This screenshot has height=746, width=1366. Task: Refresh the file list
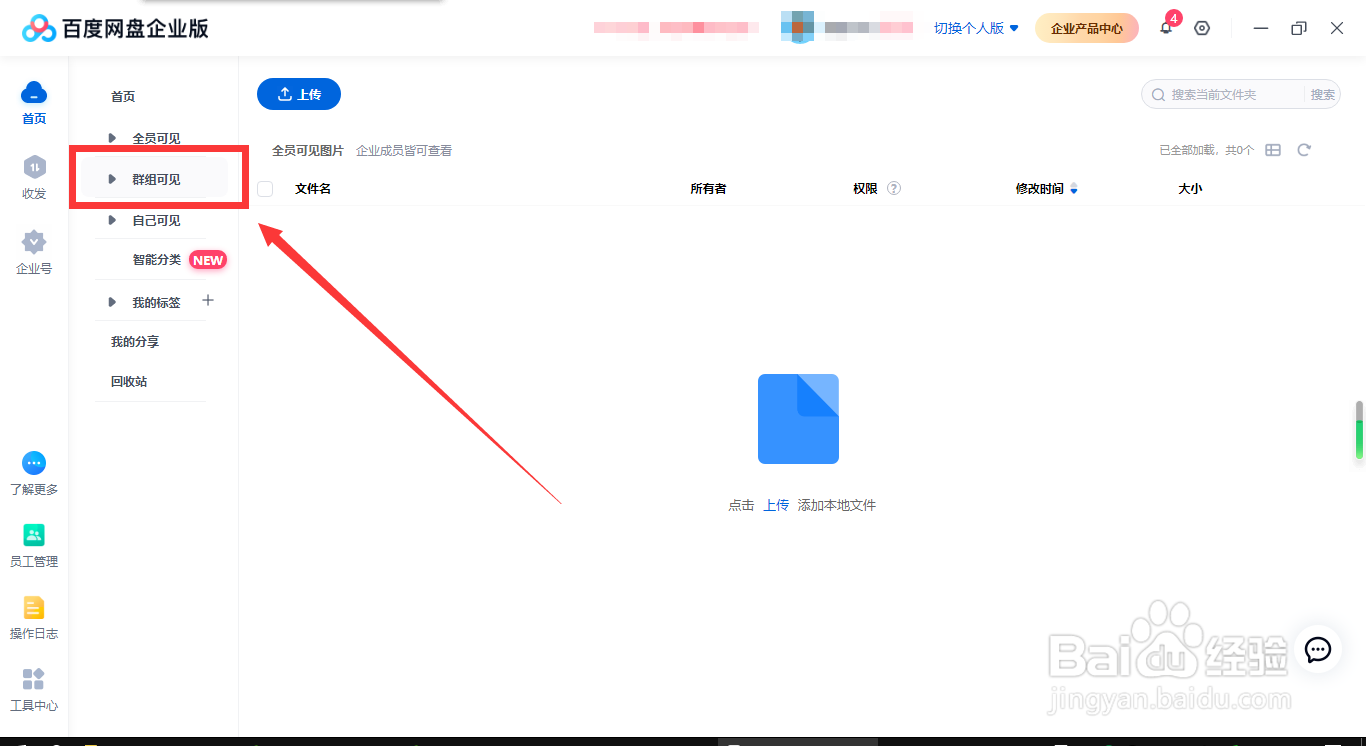(x=1304, y=149)
